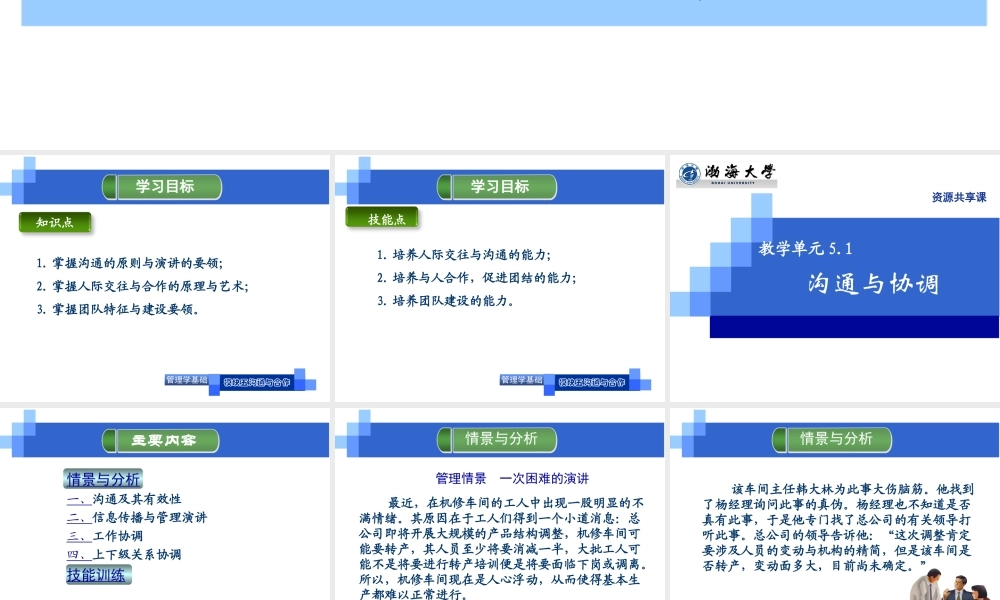Click the 情景与分析 banner above 管理情景 text
This screenshot has width=1000, height=600.
pos(505,440)
